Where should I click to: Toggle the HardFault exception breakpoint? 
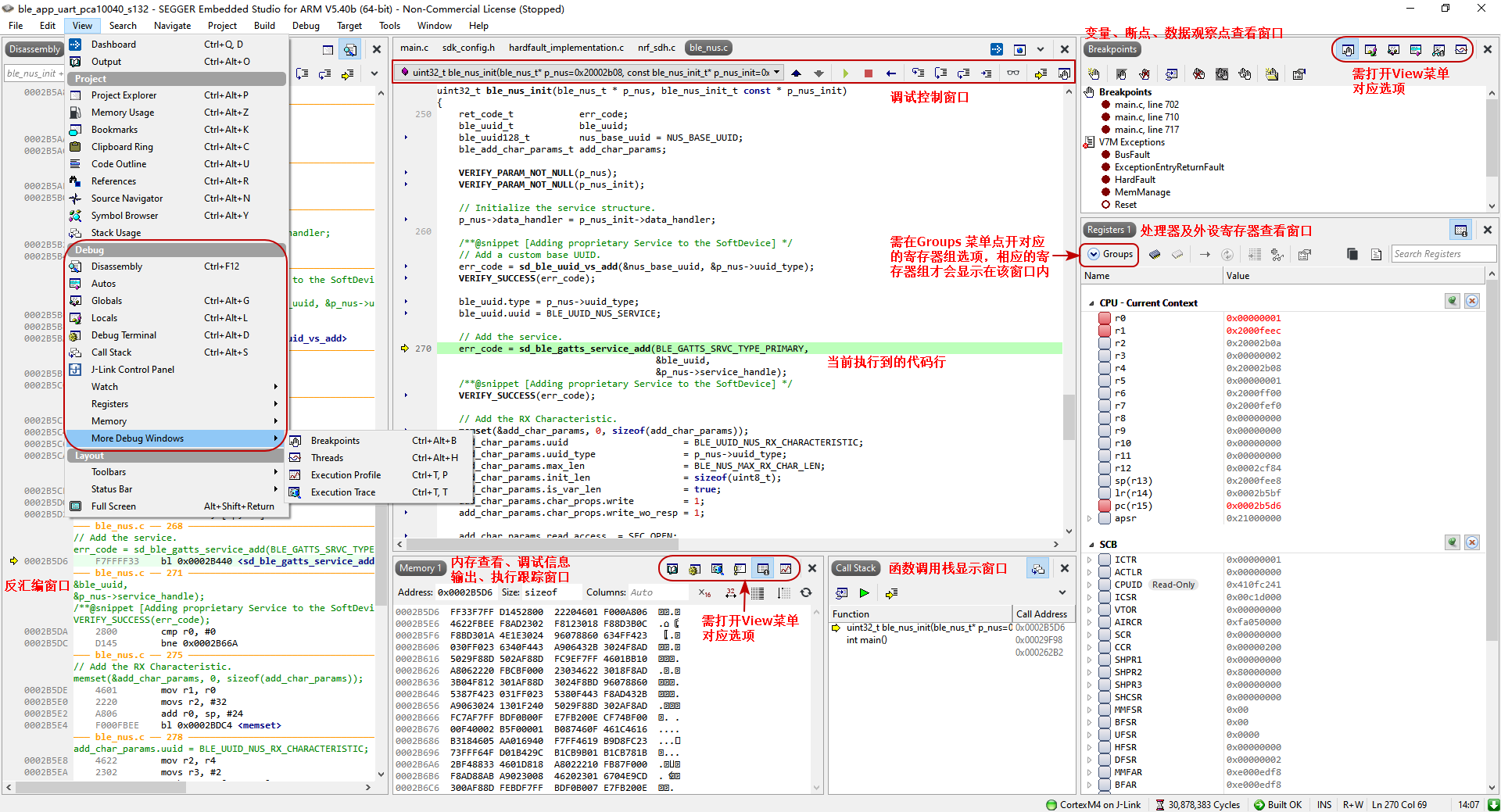pos(1107,179)
